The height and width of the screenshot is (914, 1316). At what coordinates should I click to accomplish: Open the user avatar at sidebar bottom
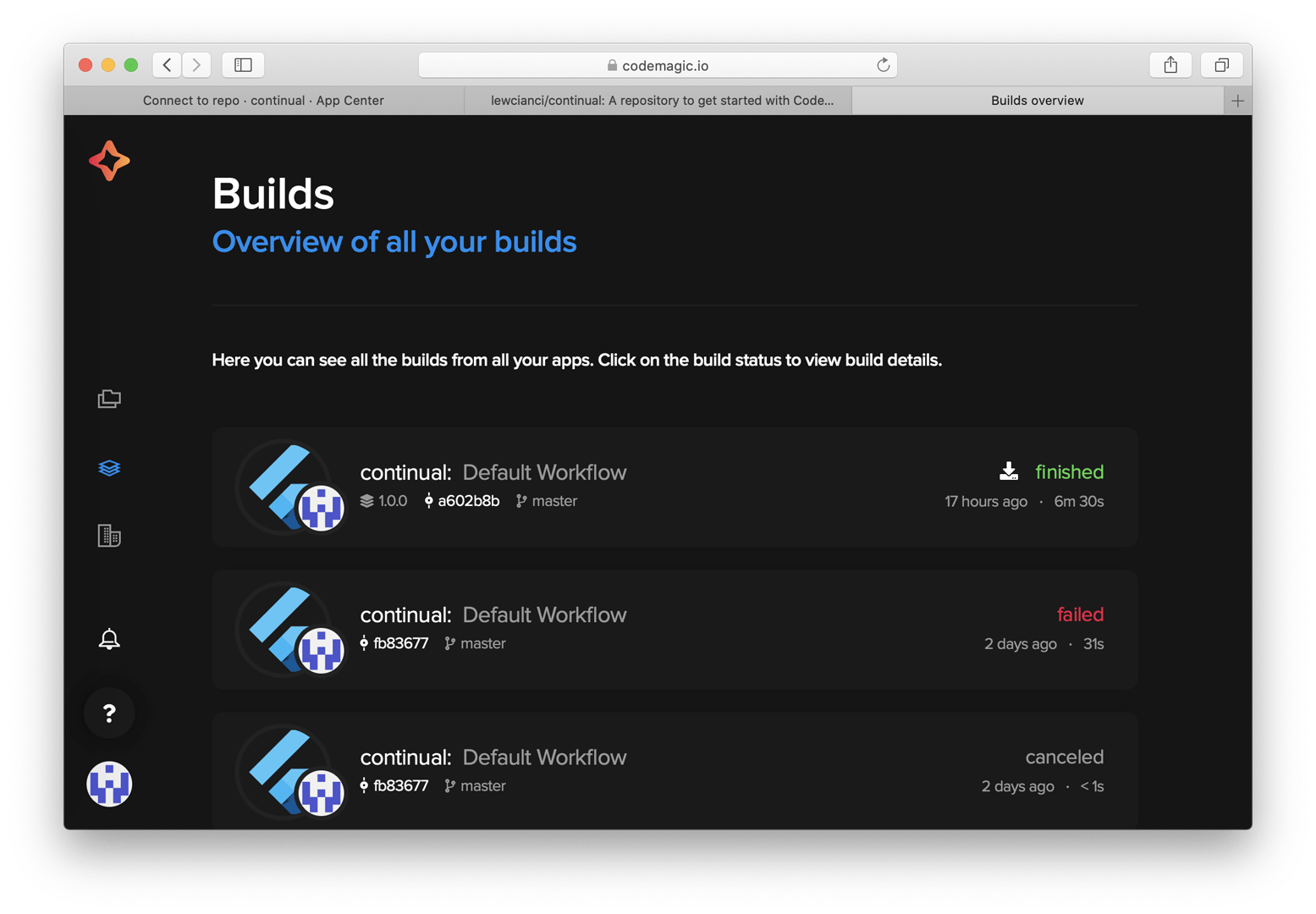click(109, 784)
